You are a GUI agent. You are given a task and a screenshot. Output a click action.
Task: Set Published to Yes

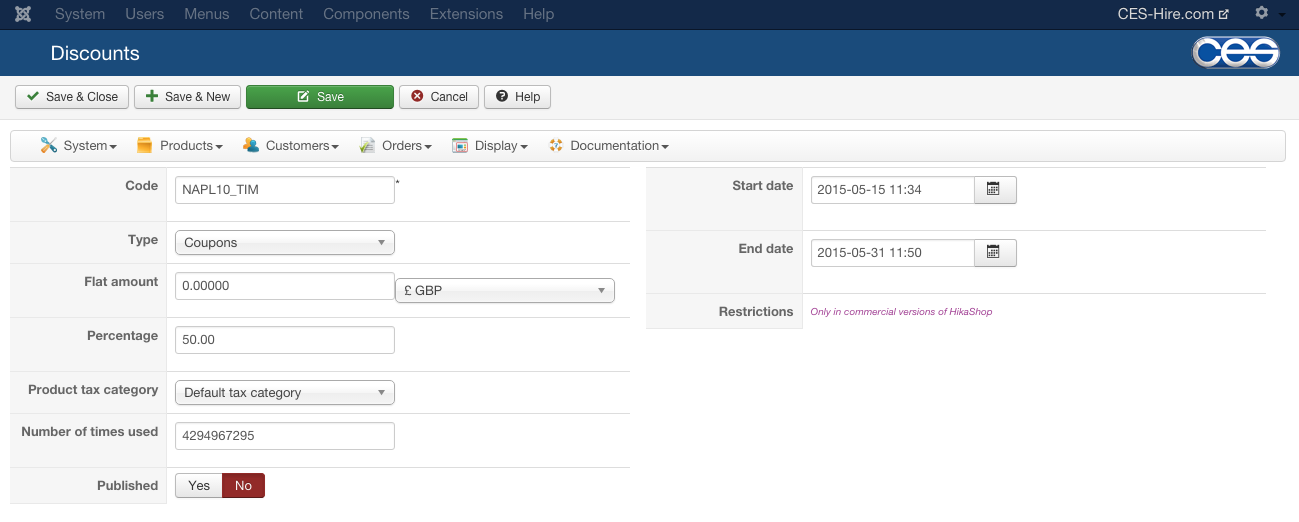199,486
